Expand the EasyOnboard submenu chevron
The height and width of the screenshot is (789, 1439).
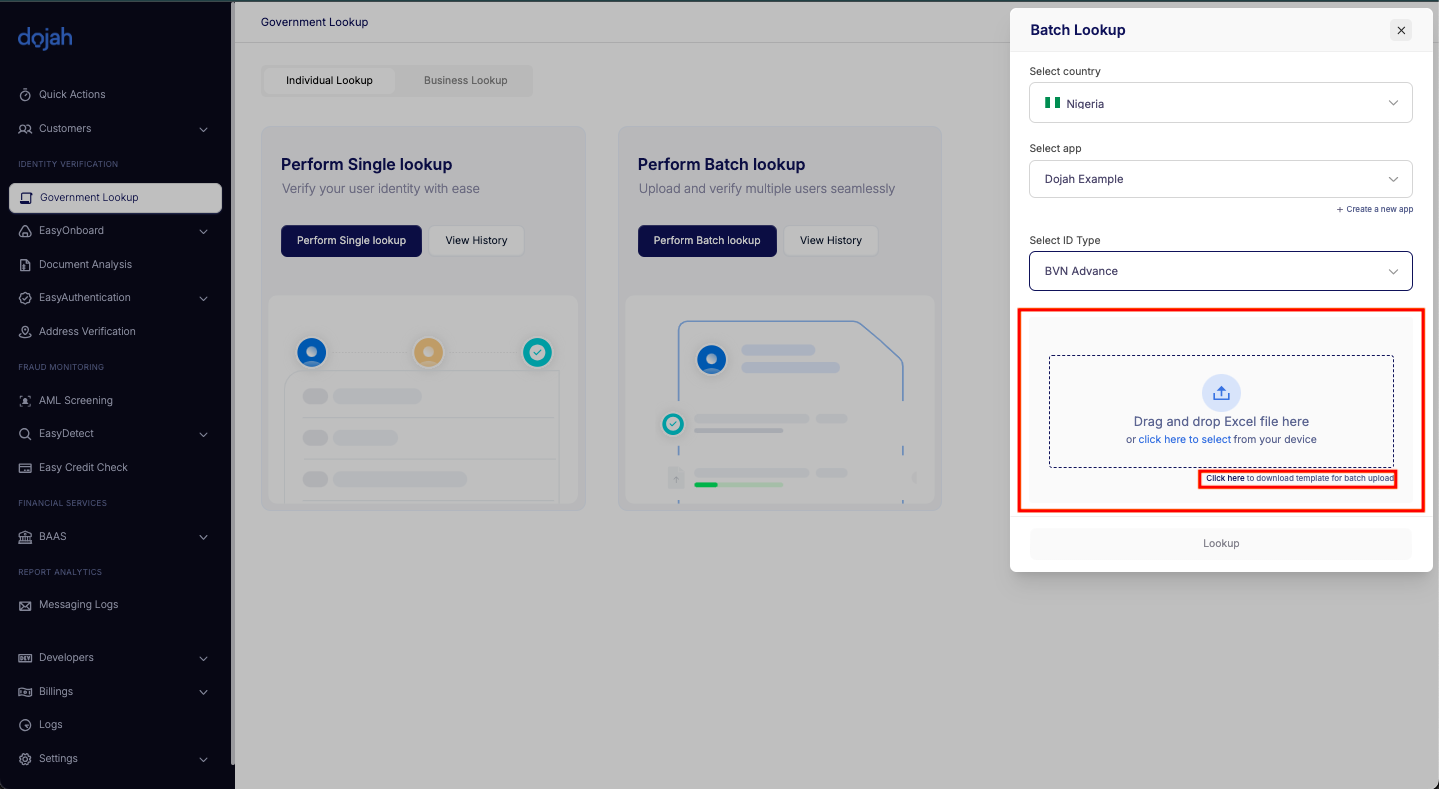(x=203, y=231)
